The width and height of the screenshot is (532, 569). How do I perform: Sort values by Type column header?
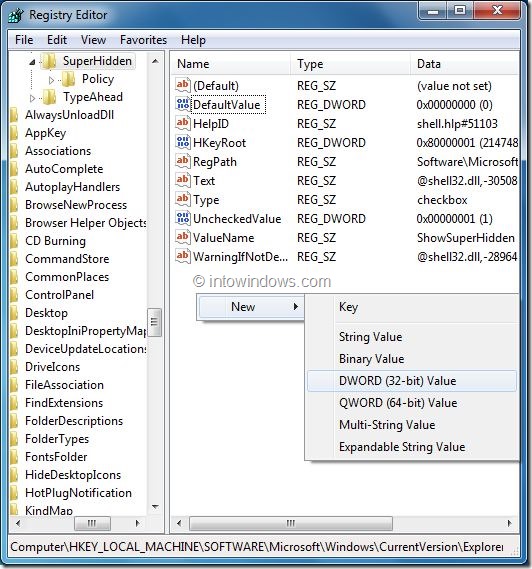(350, 64)
